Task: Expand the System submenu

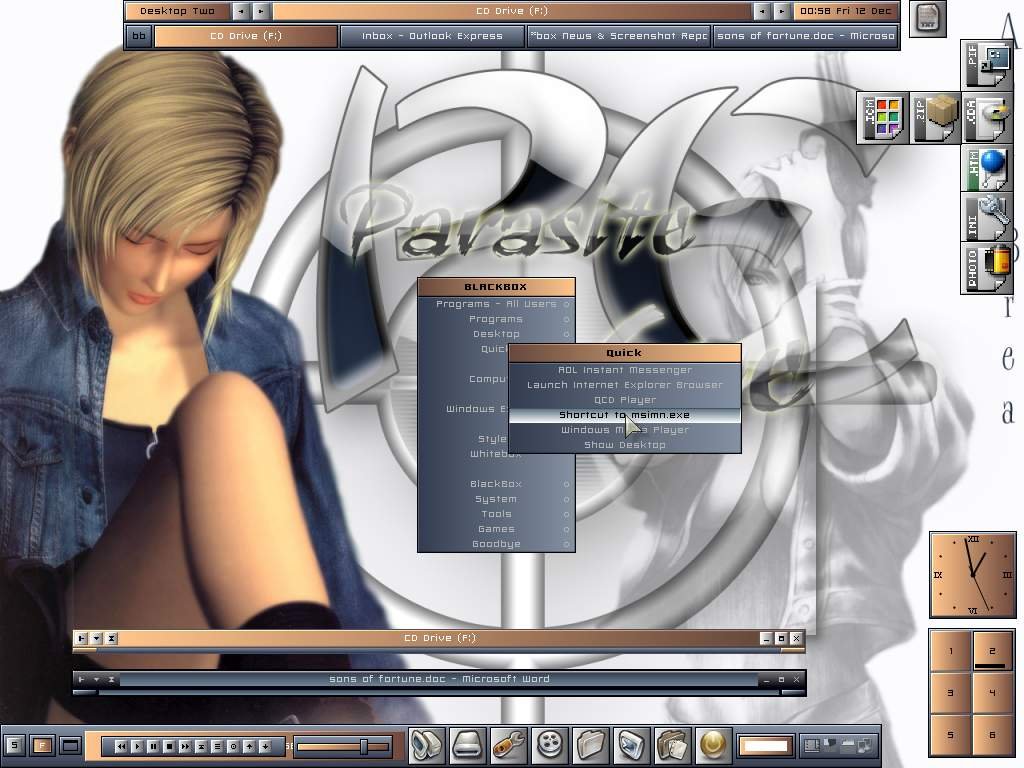Action: tap(496, 499)
